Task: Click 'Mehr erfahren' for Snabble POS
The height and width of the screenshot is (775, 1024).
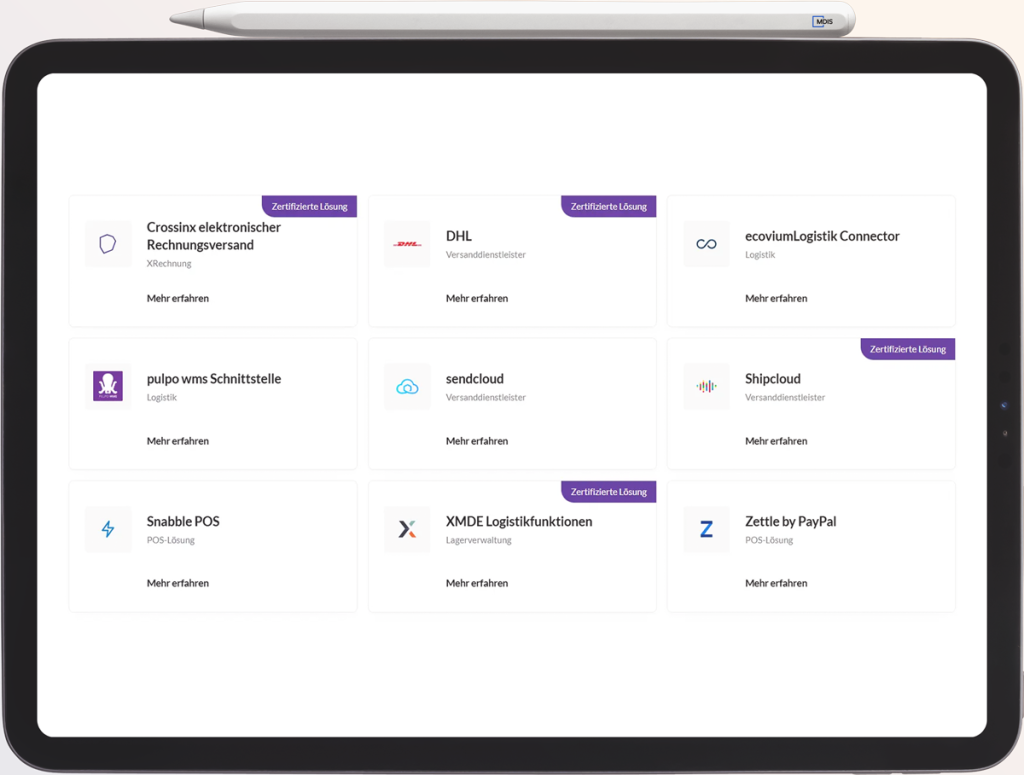Action: coord(177,583)
